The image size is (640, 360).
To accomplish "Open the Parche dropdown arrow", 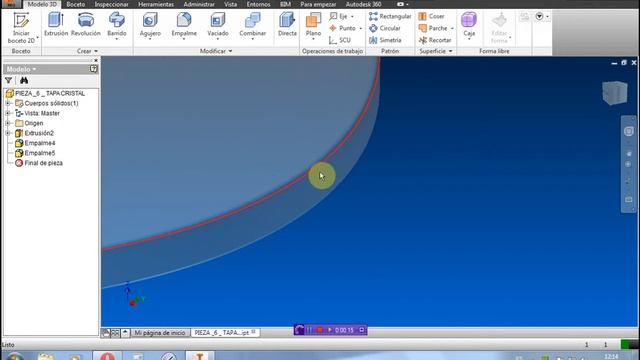I will pos(452,29).
